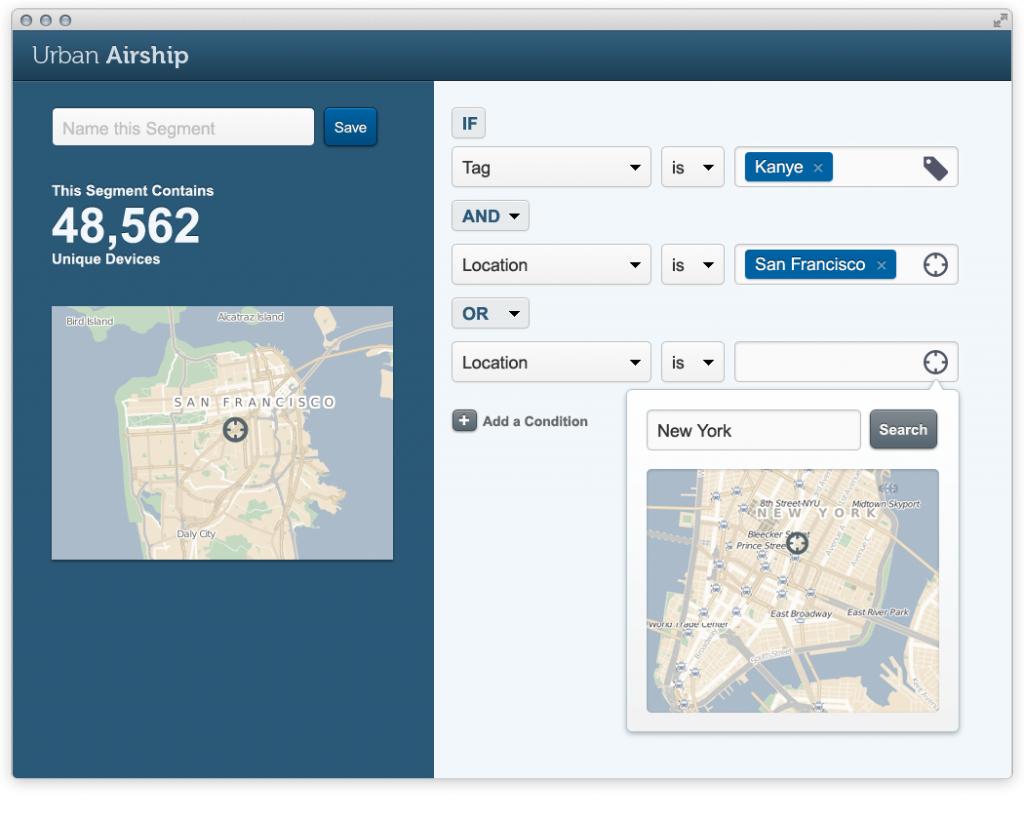Click the Bird Island map label
This screenshot has height=819, width=1024.
(x=89, y=321)
